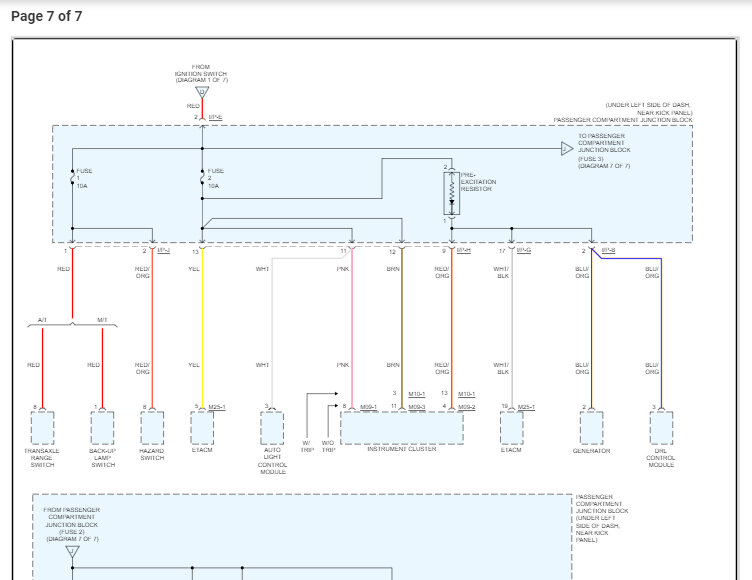The height and width of the screenshot is (580, 752).
Task: Click the "Page 7 of 7" heading
Action: click(x=47, y=16)
